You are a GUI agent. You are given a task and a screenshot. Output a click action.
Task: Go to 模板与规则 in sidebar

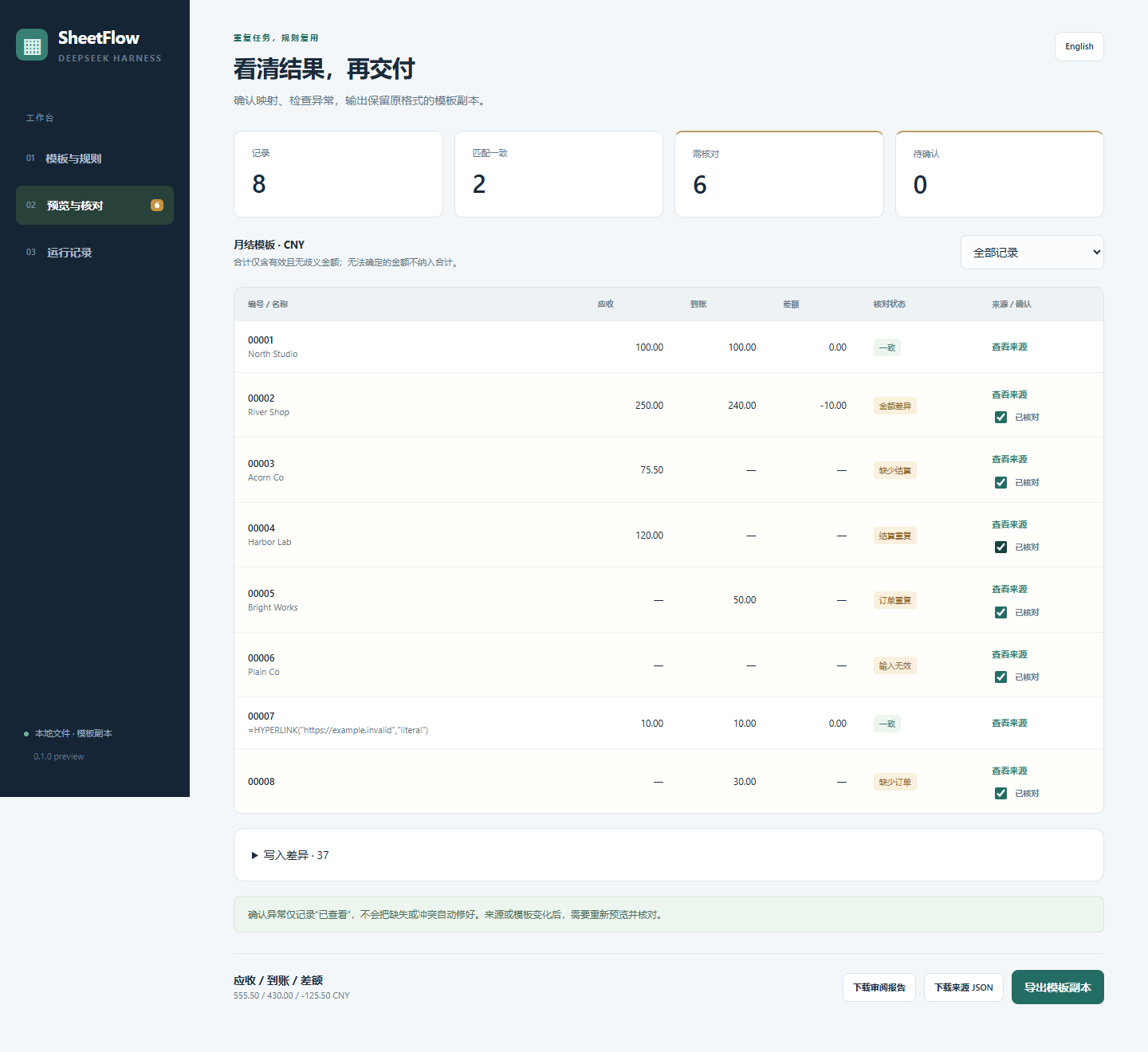[x=95, y=159]
